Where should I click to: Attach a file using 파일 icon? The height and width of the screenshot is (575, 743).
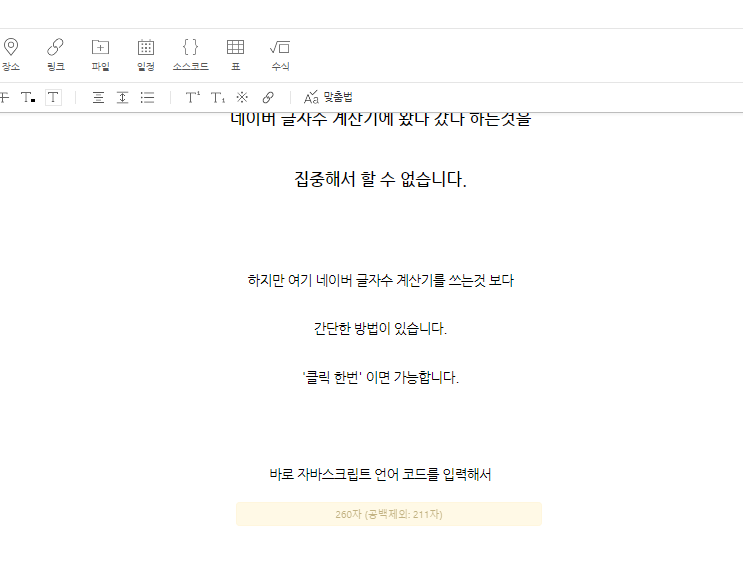(100, 54)
